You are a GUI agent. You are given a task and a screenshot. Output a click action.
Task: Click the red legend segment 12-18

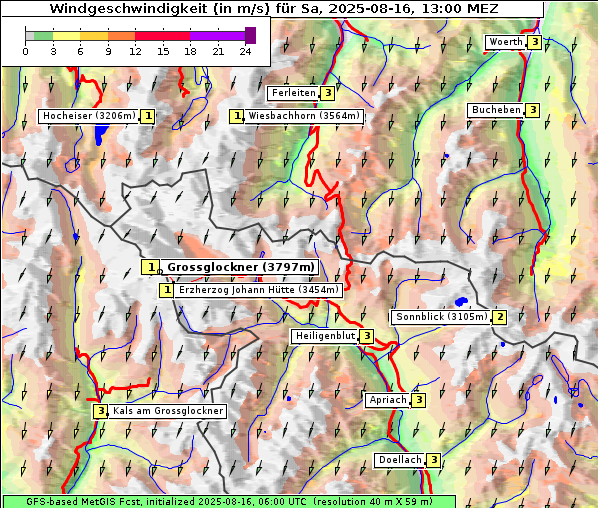[162, 36]
